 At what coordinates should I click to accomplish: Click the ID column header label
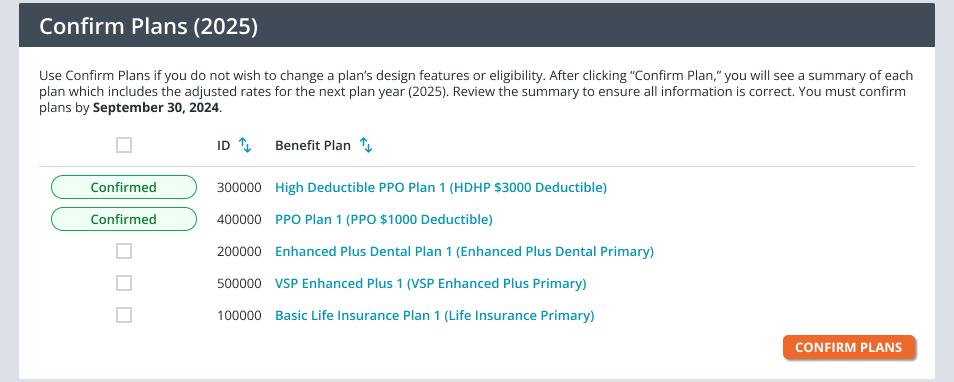tap(224, 146)
